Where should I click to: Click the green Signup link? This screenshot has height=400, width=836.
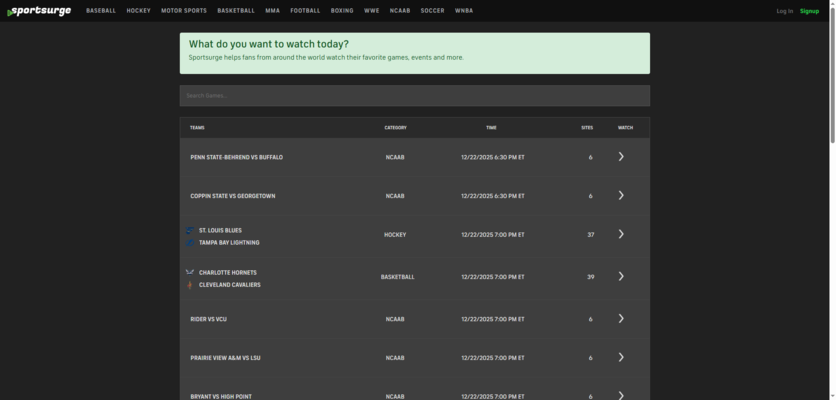809,11
